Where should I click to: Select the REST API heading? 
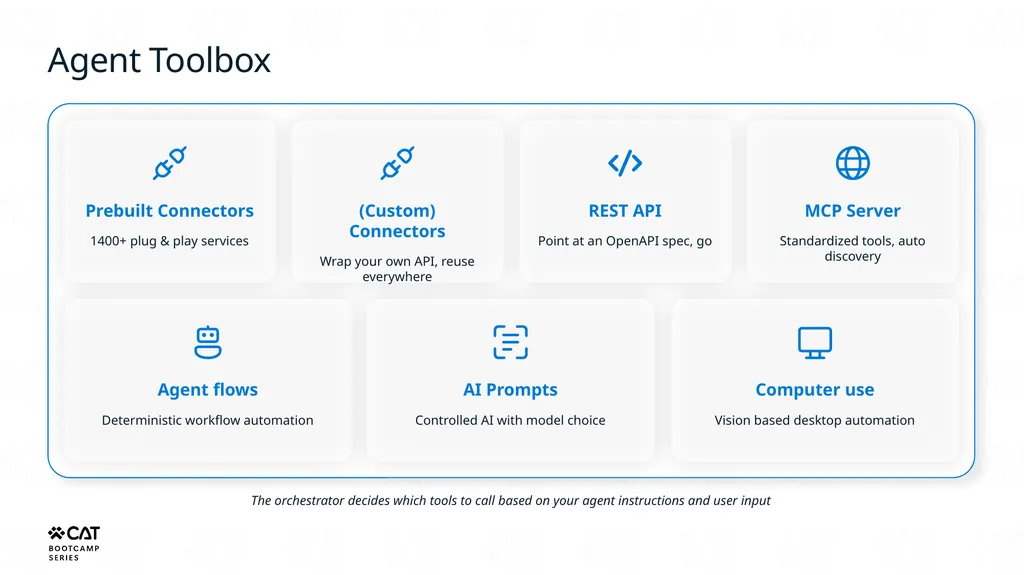(625, 210)
